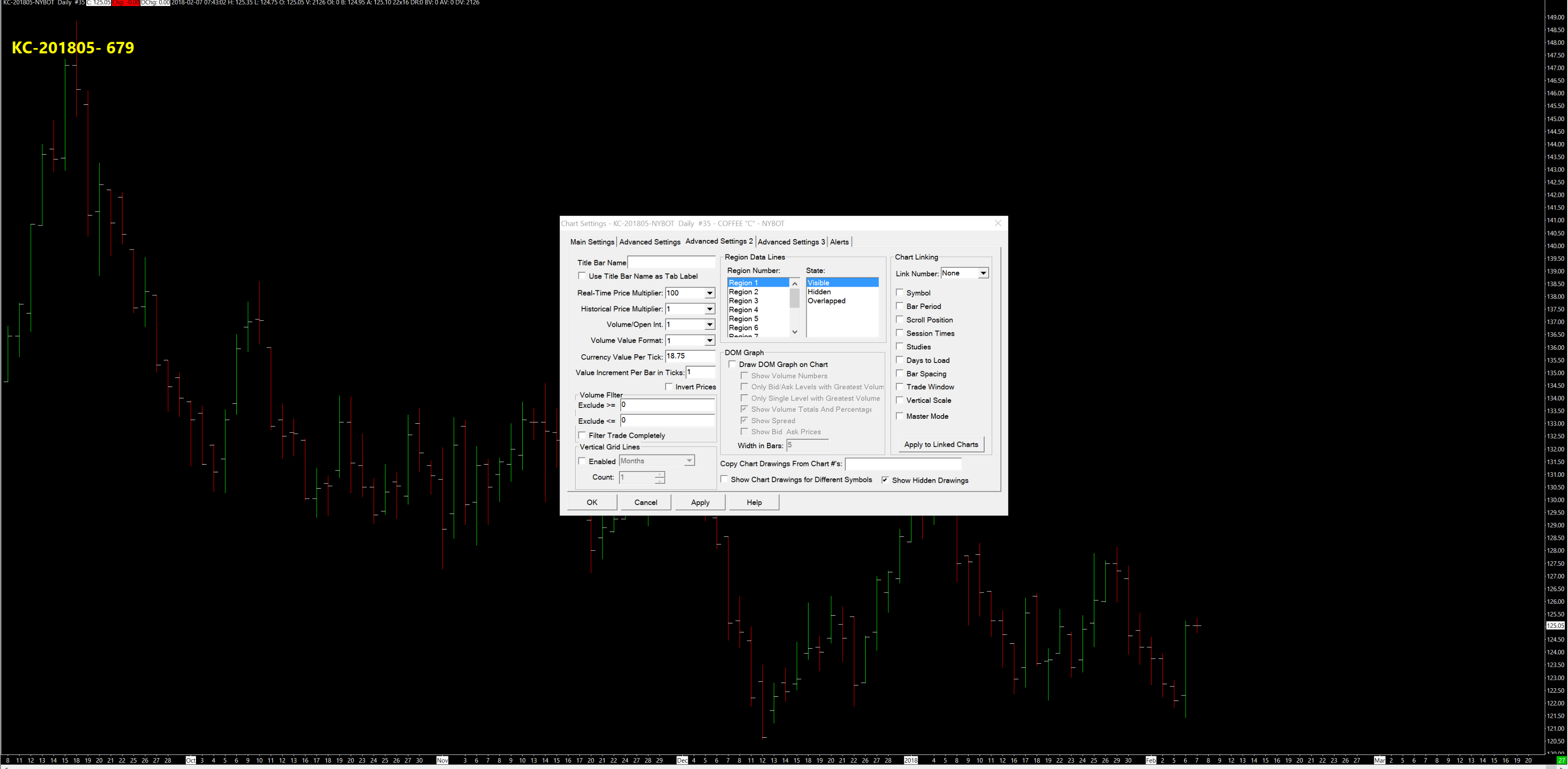Open the Historical Price Multiplier dropdown
This screenshot has height=769, width=1568.
pos(709,309)
